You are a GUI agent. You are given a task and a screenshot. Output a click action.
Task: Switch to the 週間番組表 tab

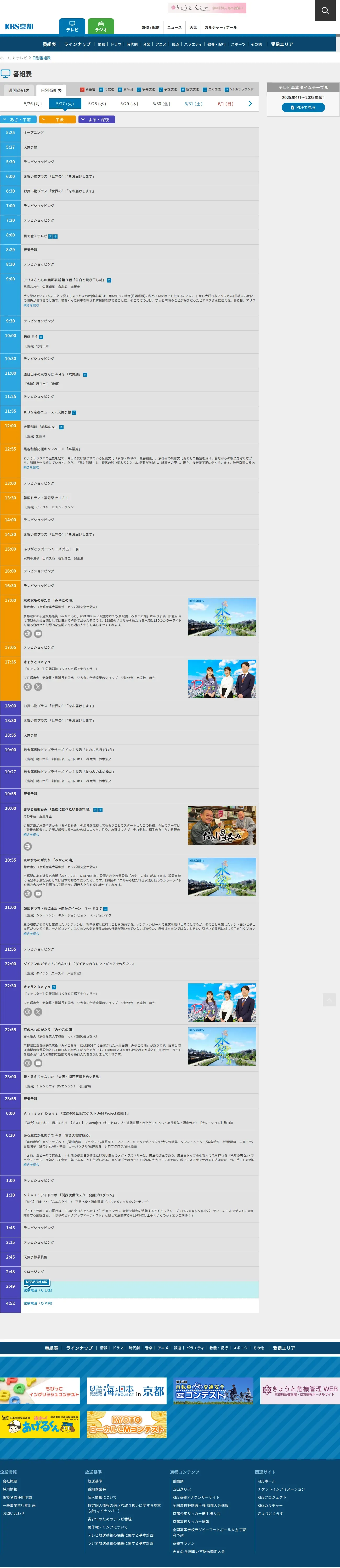click(x=18, y=90)
